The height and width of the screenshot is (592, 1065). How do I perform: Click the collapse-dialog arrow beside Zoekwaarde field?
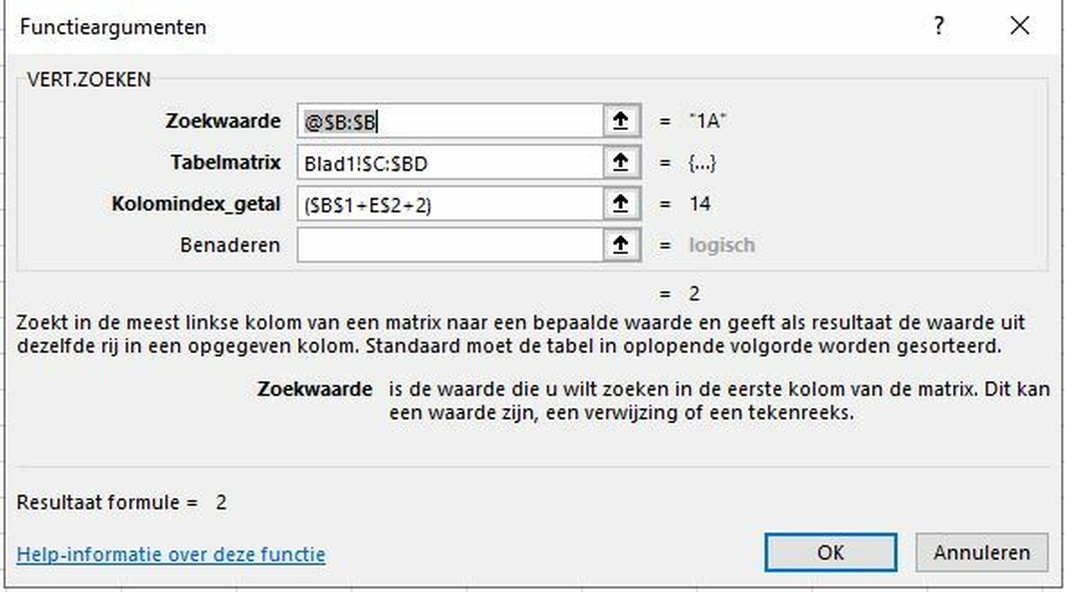pos(621,122)
